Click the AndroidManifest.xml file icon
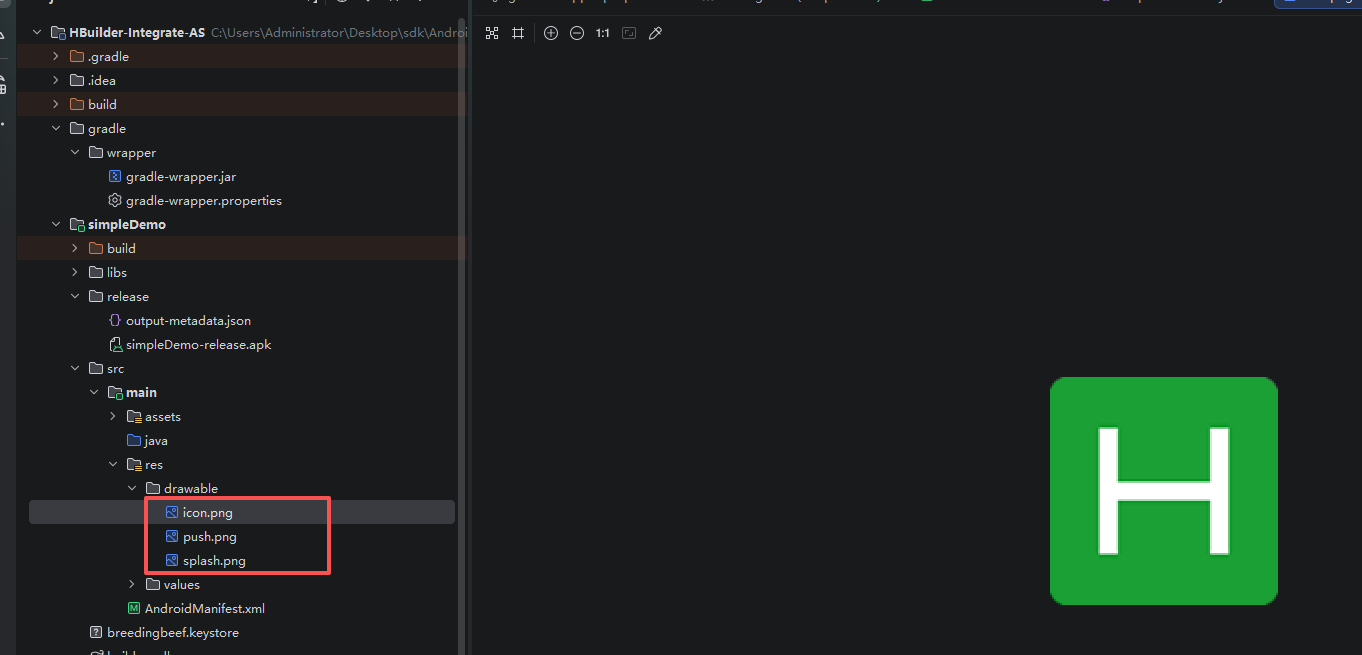The width and height of the screenshot is (1362, 655). (134, 609)
